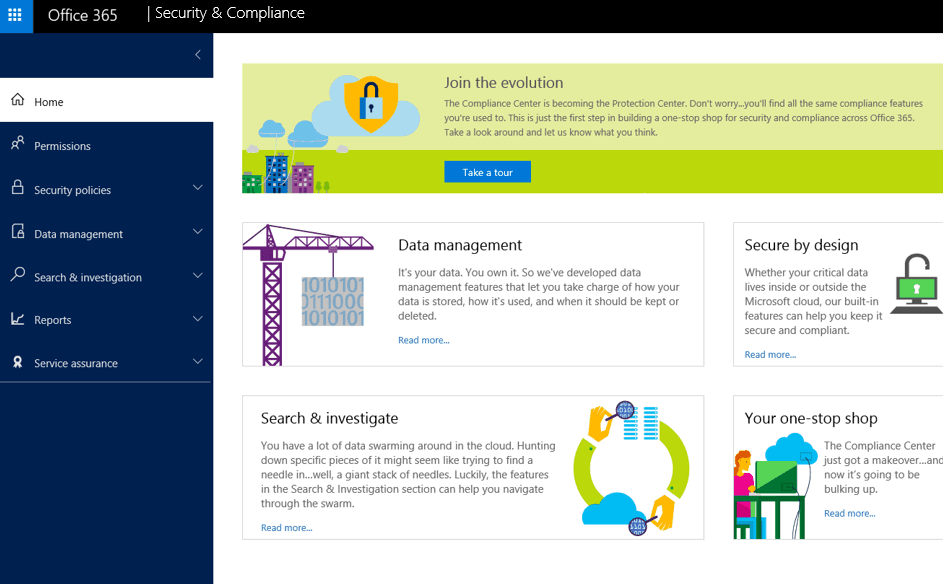The width and height of the screenshot is (943, 584).
Task: Click the Permissions people icon
Action: [17, 144]
